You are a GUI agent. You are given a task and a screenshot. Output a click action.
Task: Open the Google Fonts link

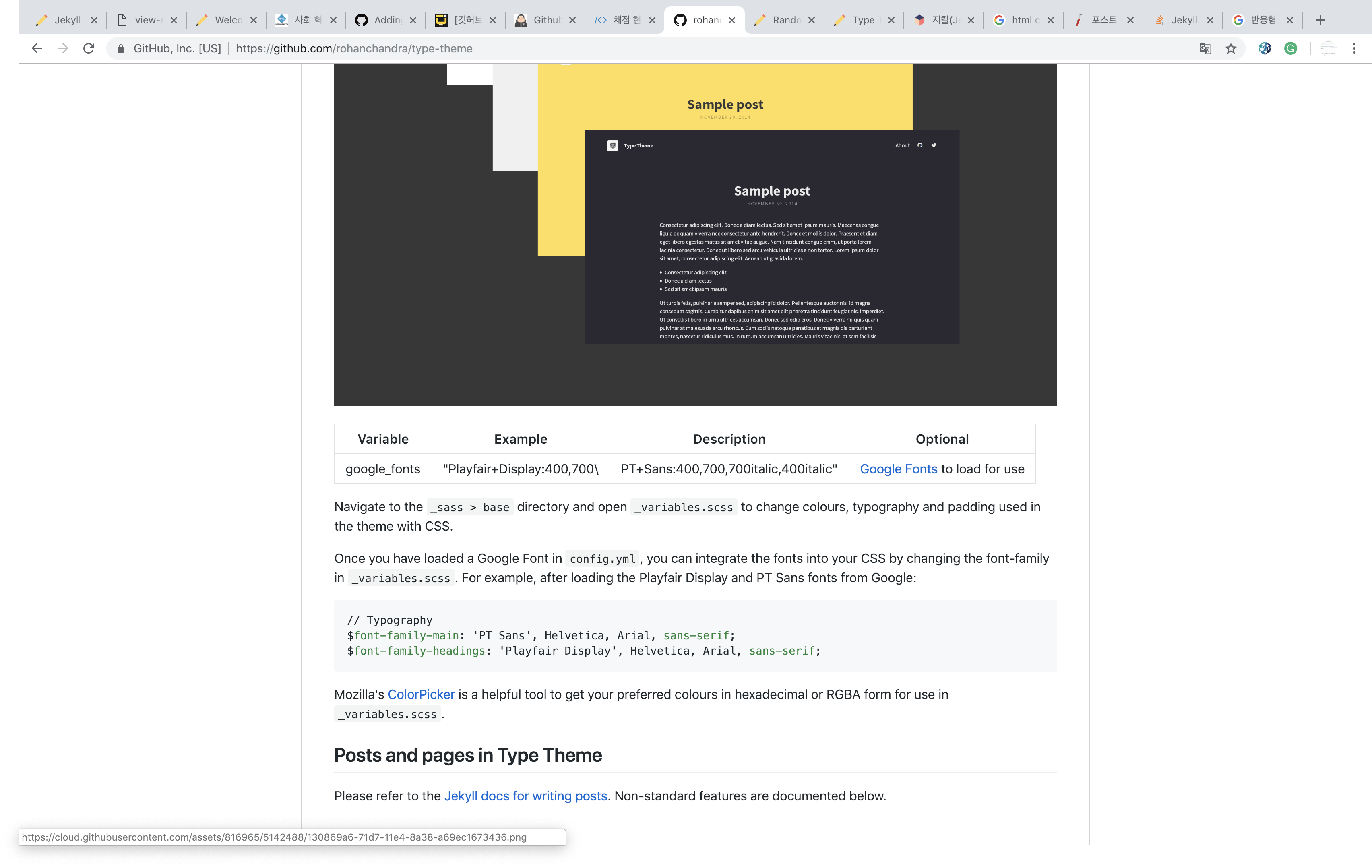[x=899, y=469]
